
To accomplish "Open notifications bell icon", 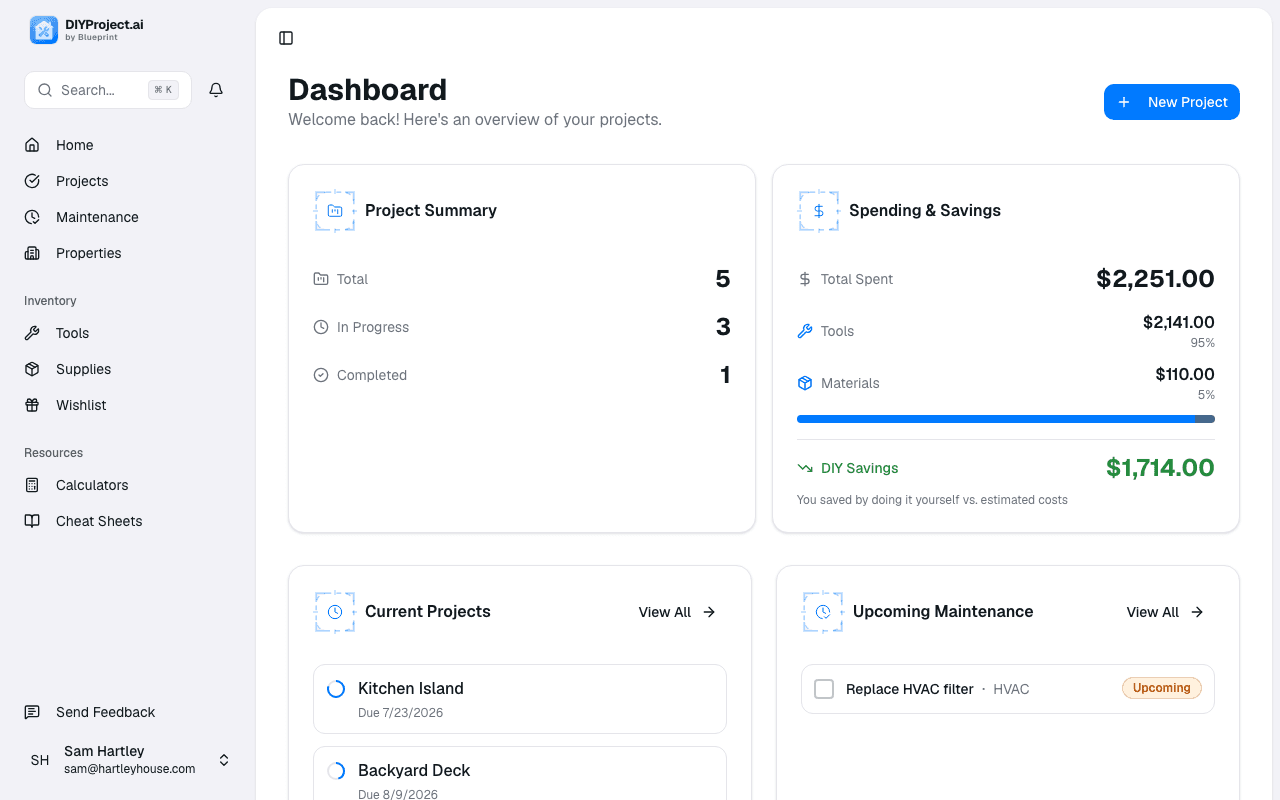I will [x=216, y=90].
